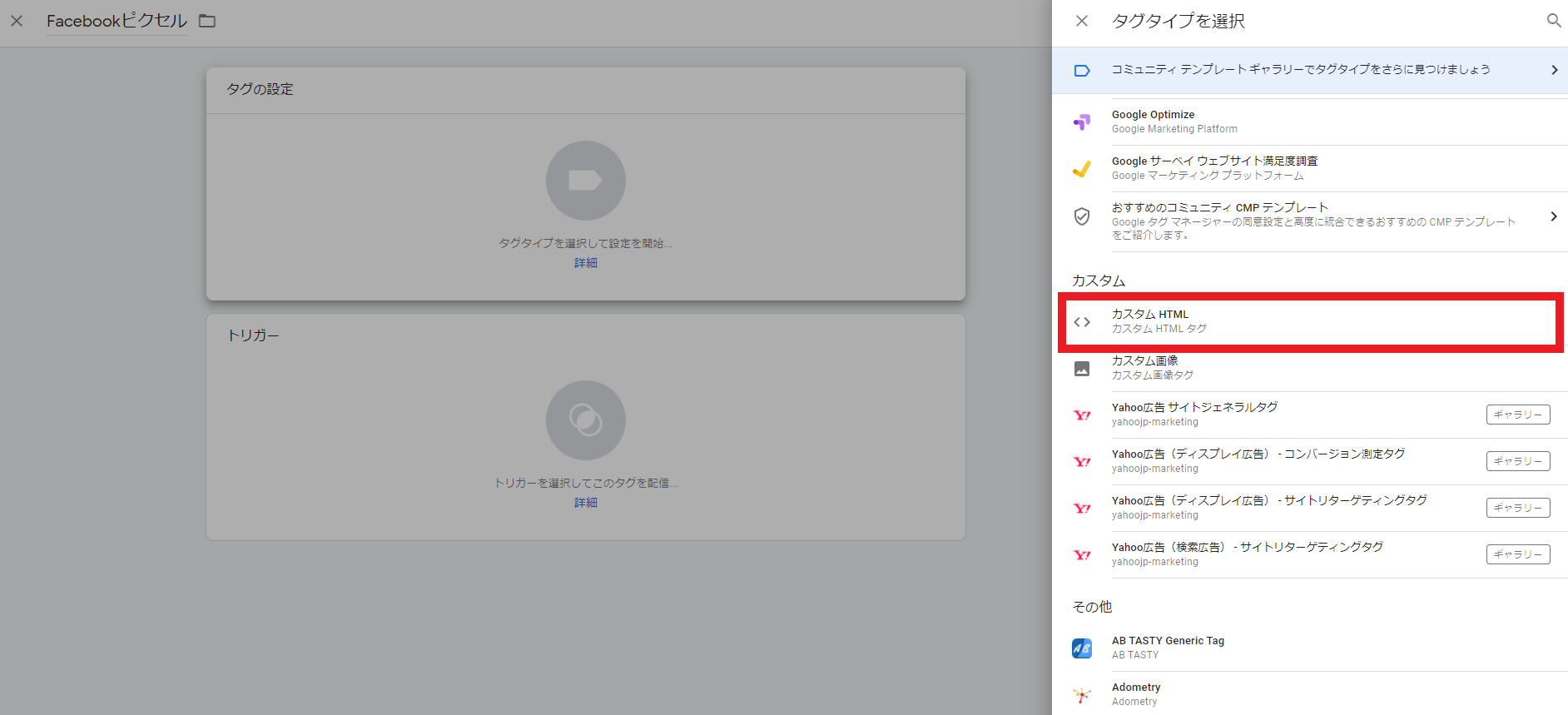Open 詳細 link under trigger section
This screenshot has height=715, width=1568.
click(586, 503)
